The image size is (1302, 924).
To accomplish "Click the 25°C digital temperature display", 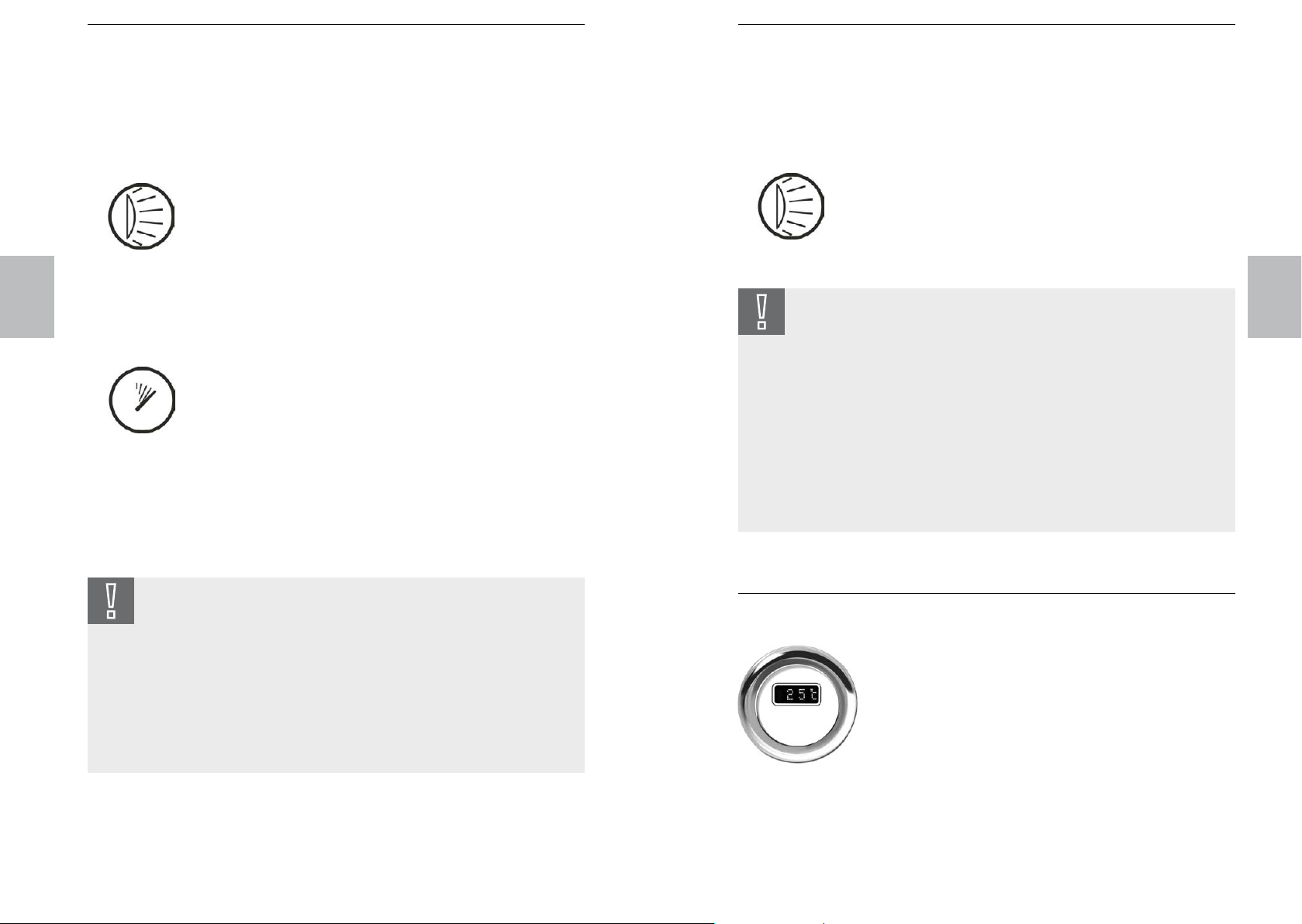I will point(796,696).
